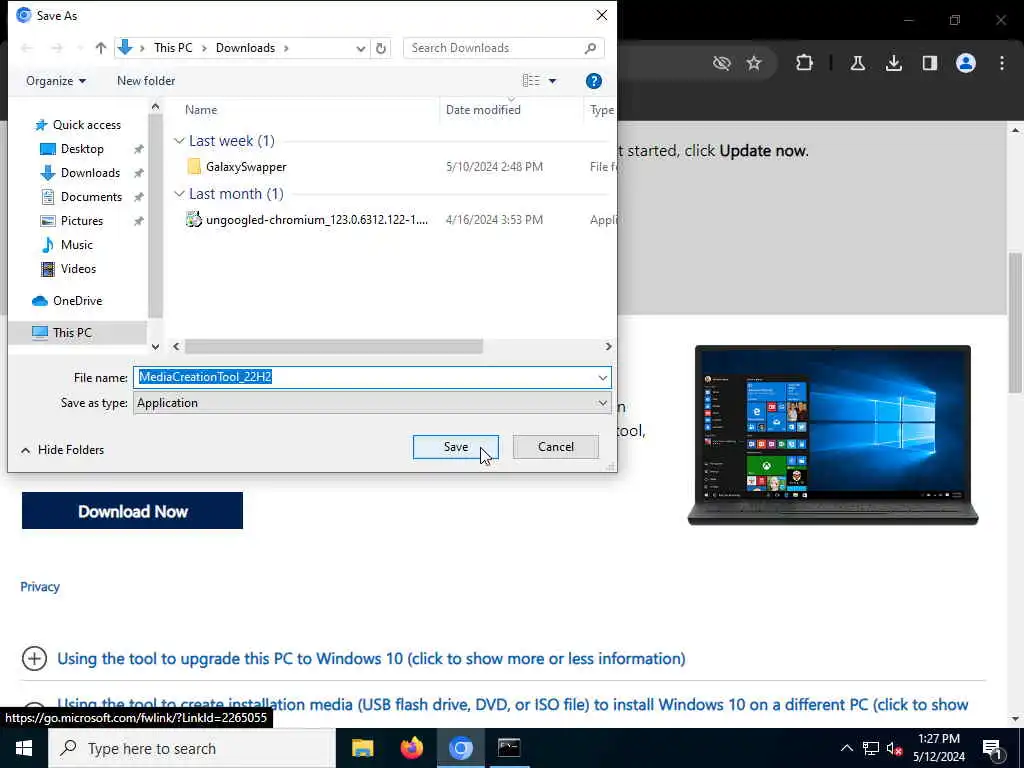1024x768 pixels.
Task: Collapse the Last week group
Action: (180, 140)
